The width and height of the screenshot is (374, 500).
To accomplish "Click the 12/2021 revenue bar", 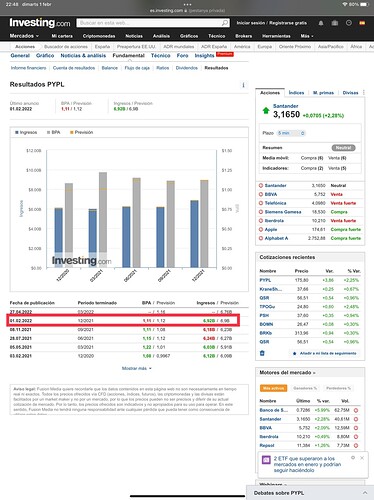I will [x=194, y=234].
